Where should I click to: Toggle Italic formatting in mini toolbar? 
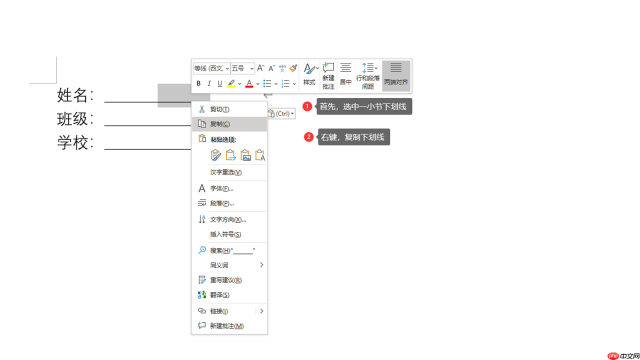pos(209,84)
